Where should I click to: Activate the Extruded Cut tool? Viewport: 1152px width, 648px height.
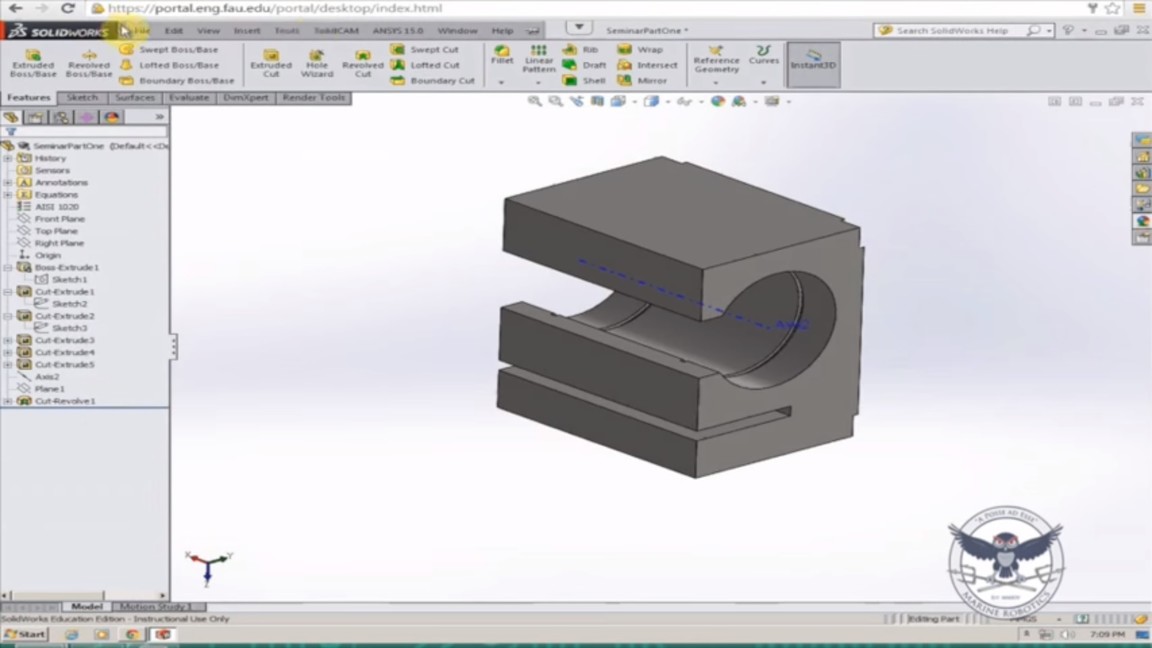click(x=271, y=61)
